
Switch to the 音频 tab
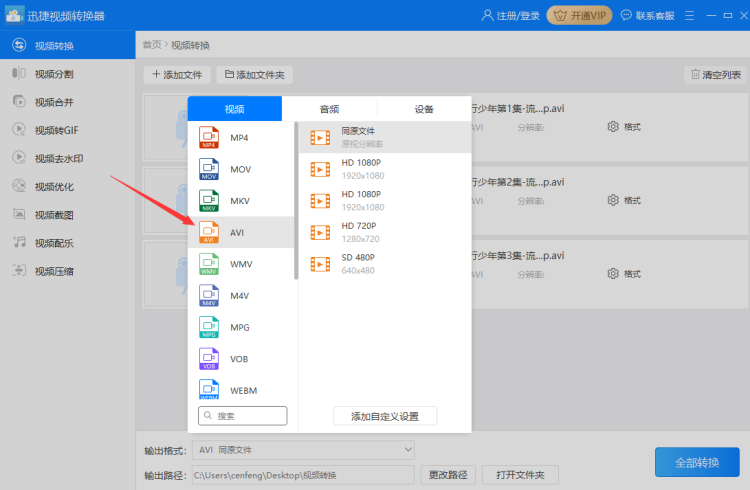click(330, 109)
